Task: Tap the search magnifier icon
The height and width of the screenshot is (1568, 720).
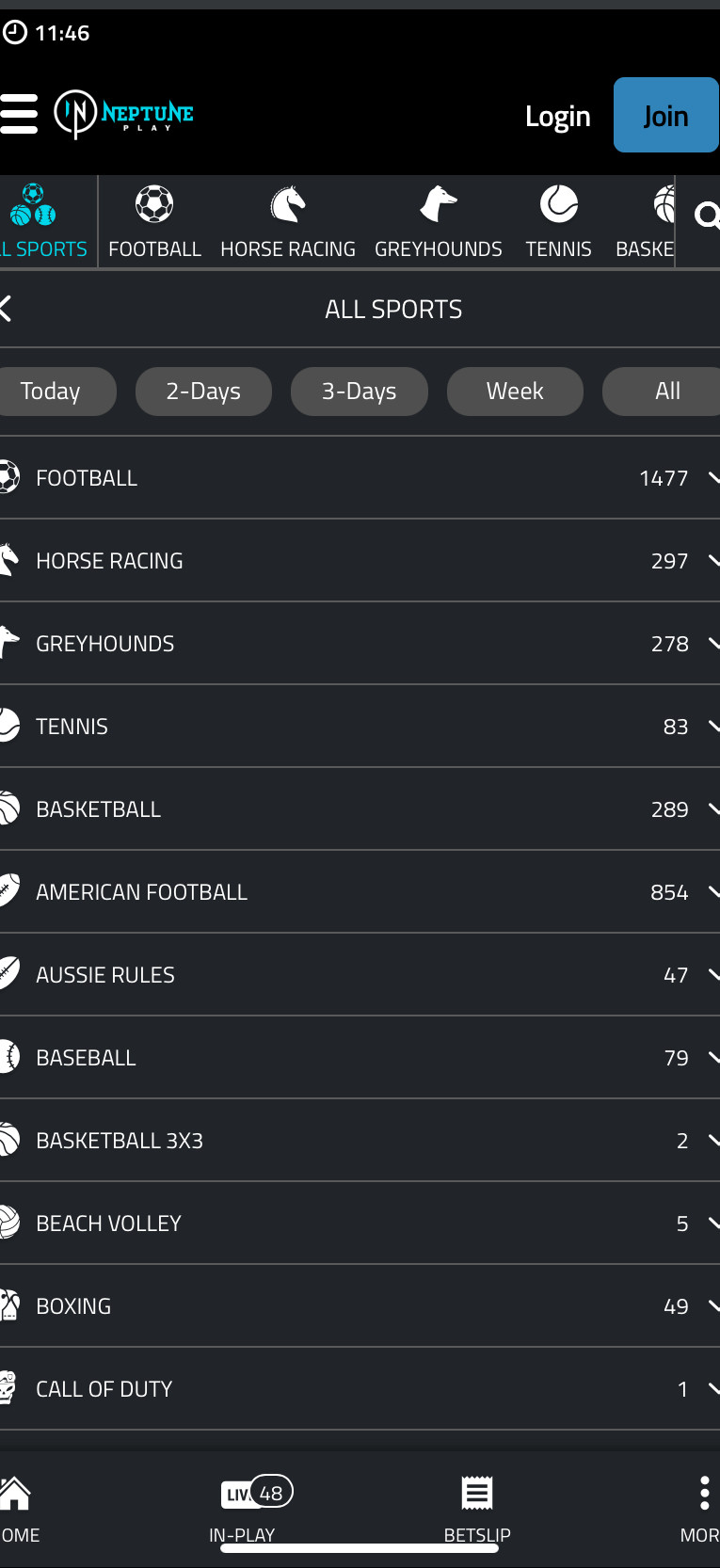Action: click(706, 216)
